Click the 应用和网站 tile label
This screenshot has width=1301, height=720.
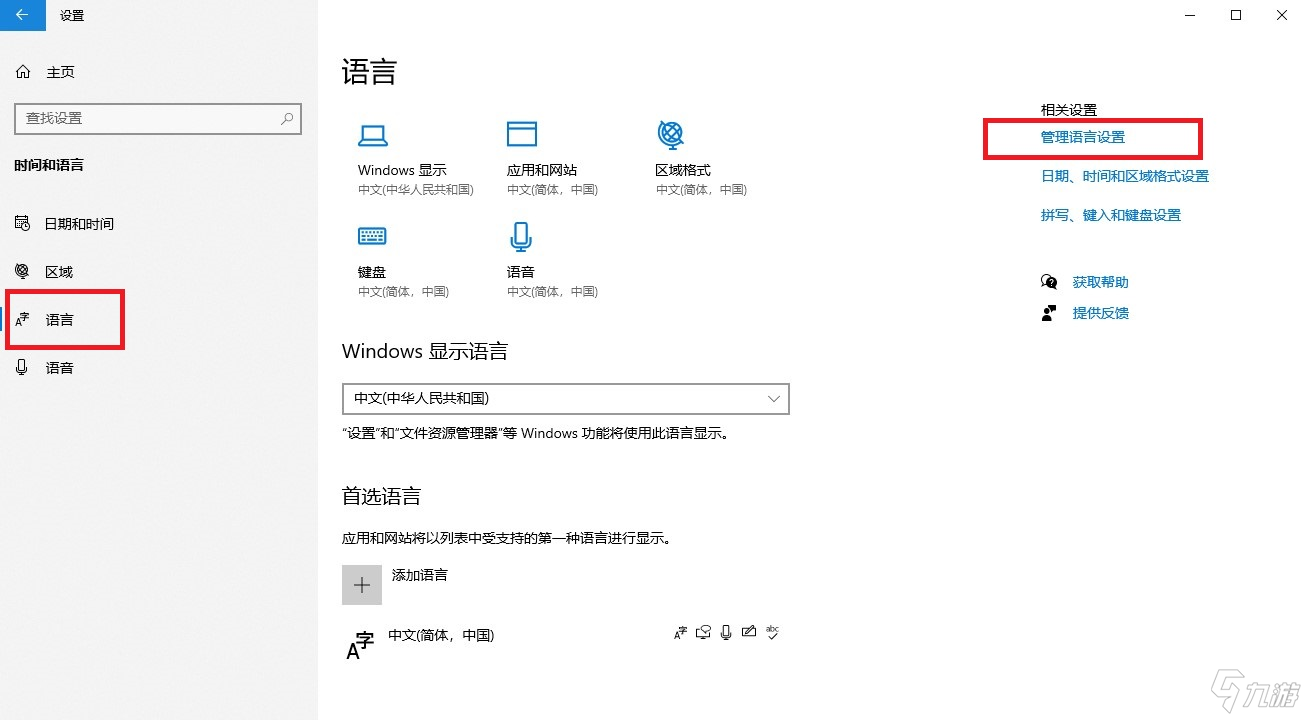point(542,170)
